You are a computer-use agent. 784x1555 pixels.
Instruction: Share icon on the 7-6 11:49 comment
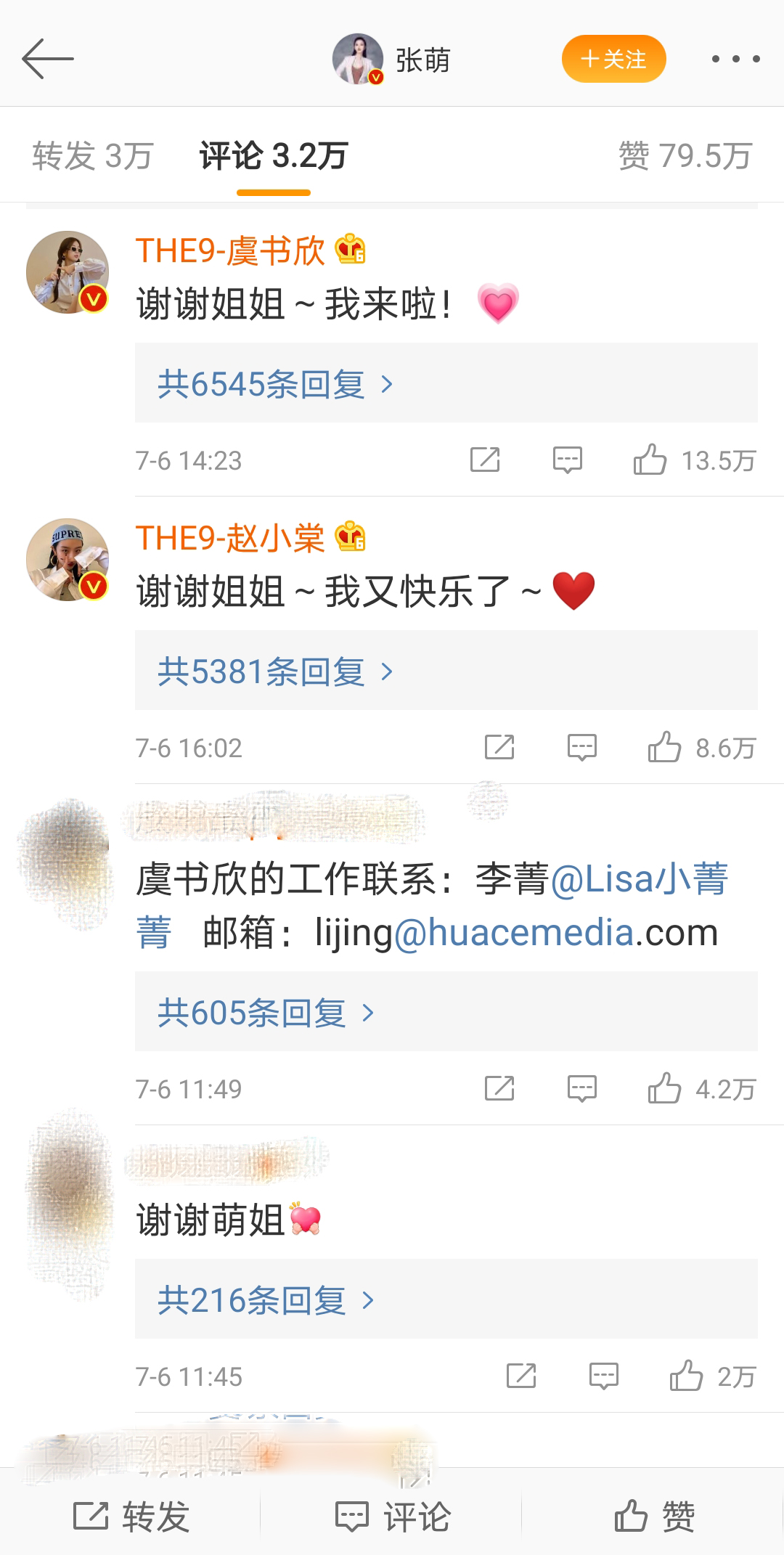[499, 1088]
